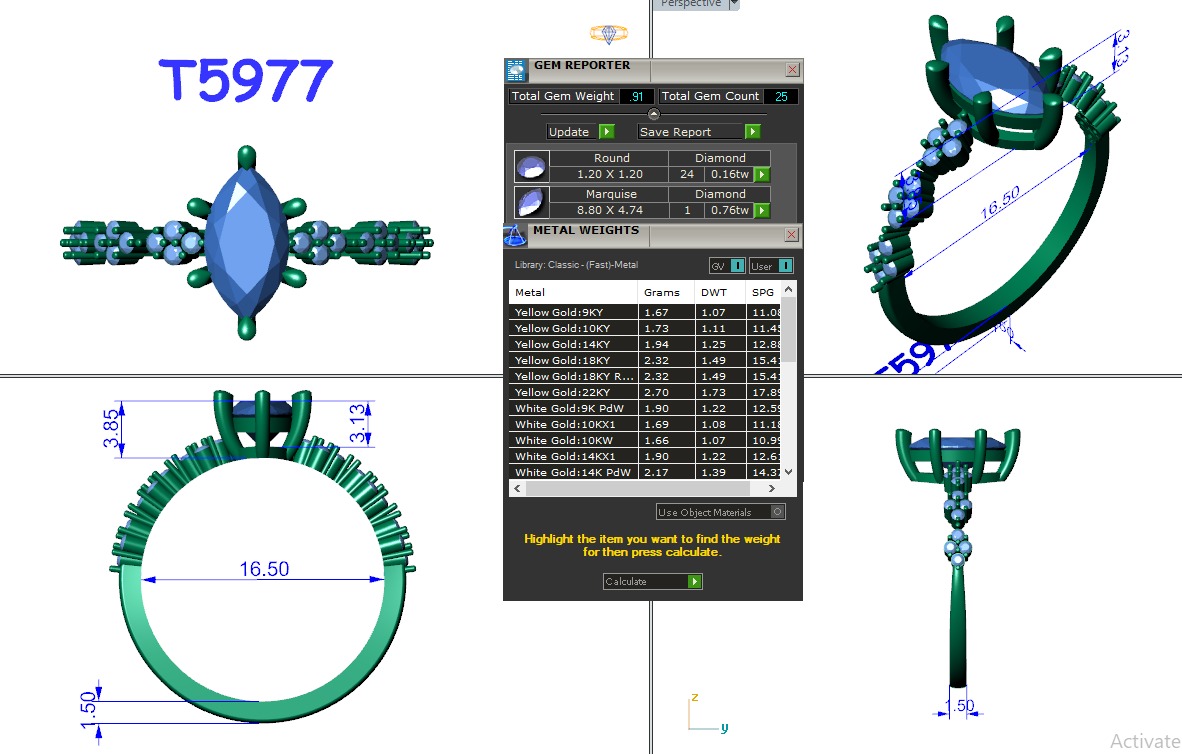This screenshot has height=754, width=1182.
Task: Click the marquise stone in top view
Action: click(246, 243)
